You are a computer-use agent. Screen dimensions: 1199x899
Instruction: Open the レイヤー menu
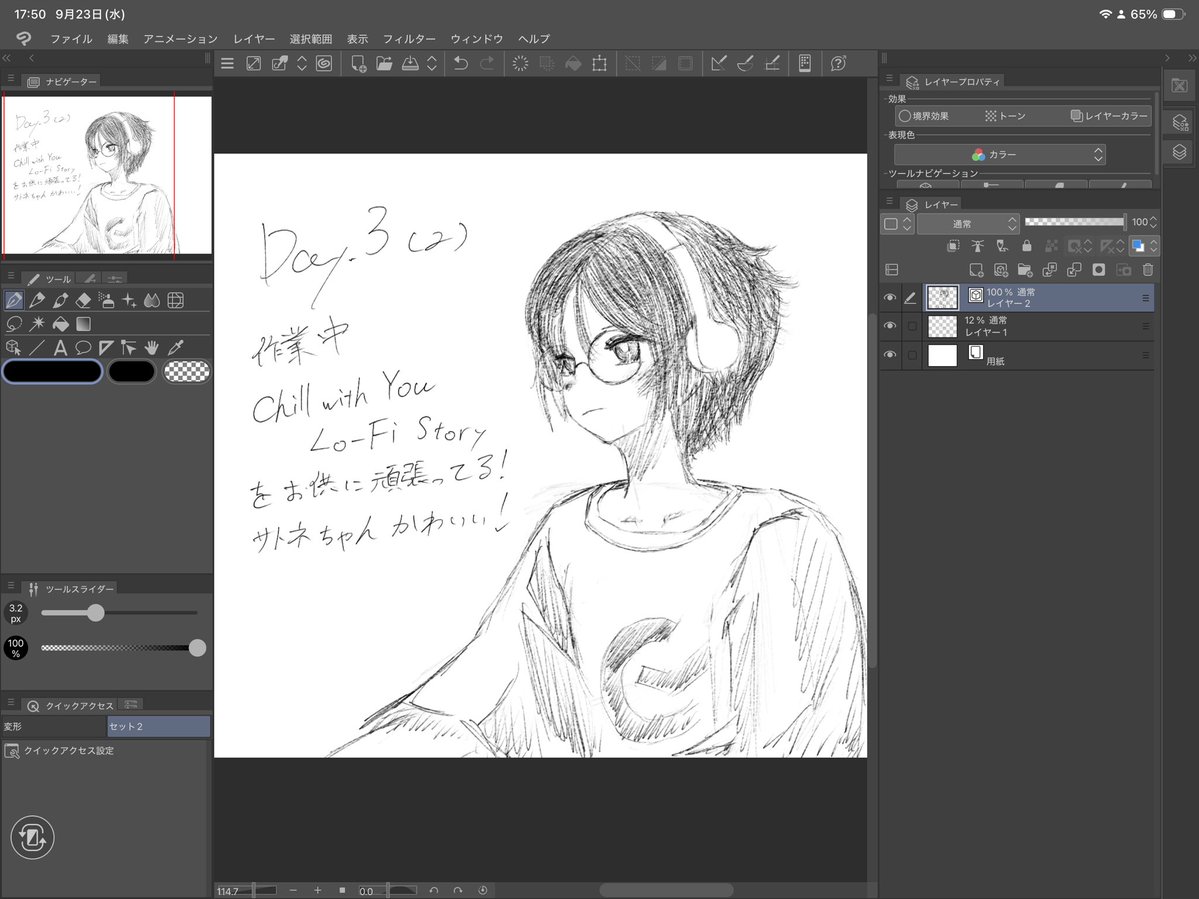[254, 39]
